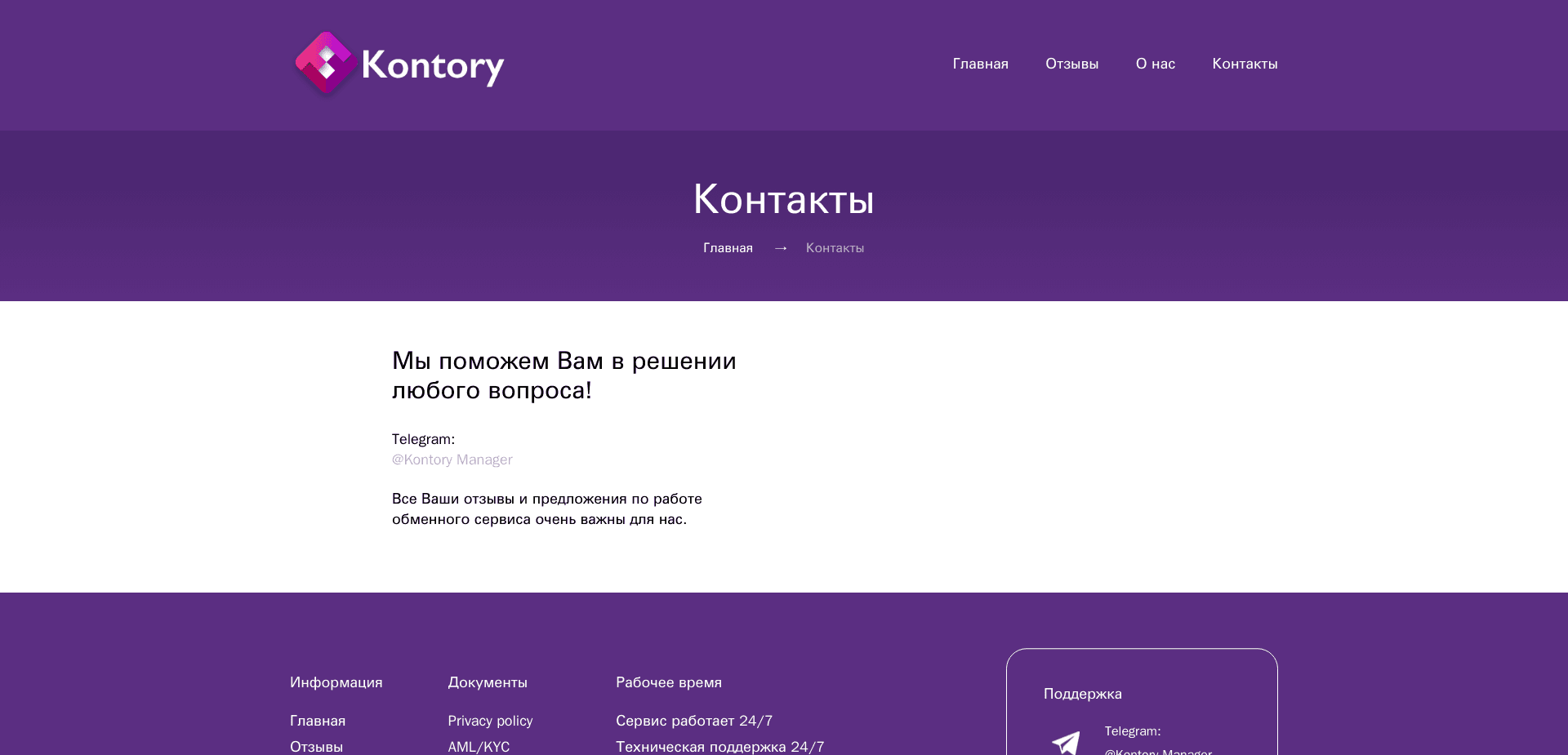Click Главная in the footer Информация column
This screenshot has height=755, width=1568.
(x=317, y=721)
